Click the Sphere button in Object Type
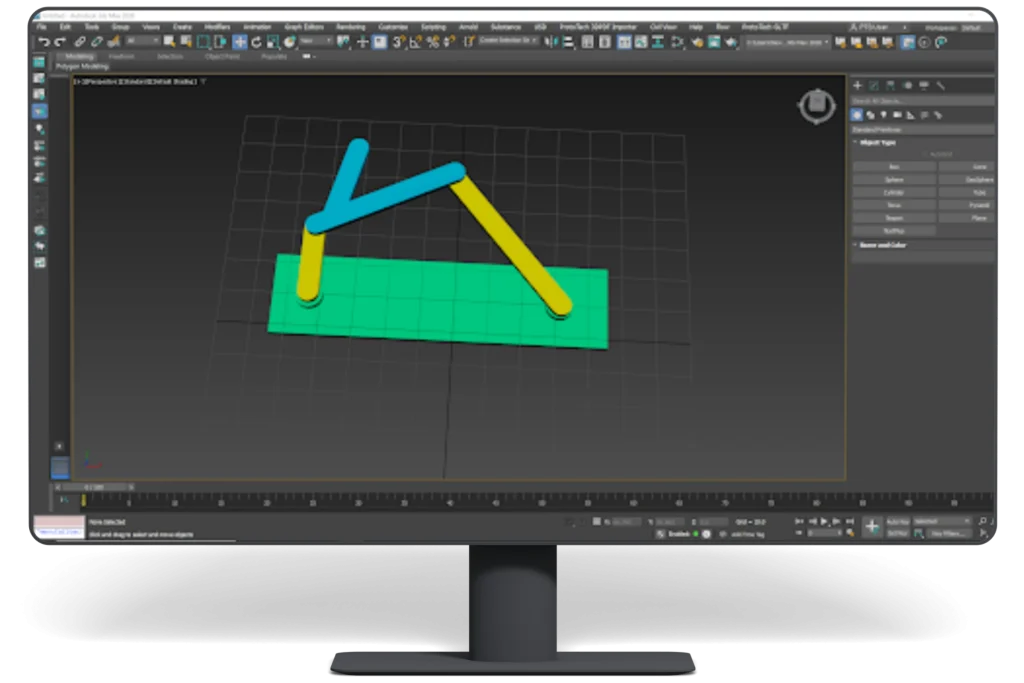Viewport: 1024px width, 683px height. 895,180
